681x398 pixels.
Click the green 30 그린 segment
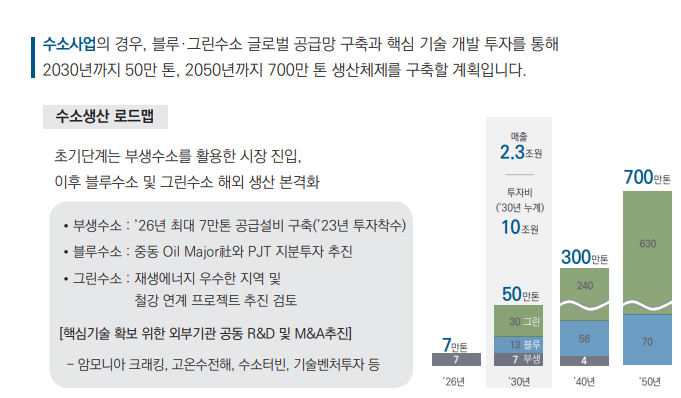click(518, 321)
